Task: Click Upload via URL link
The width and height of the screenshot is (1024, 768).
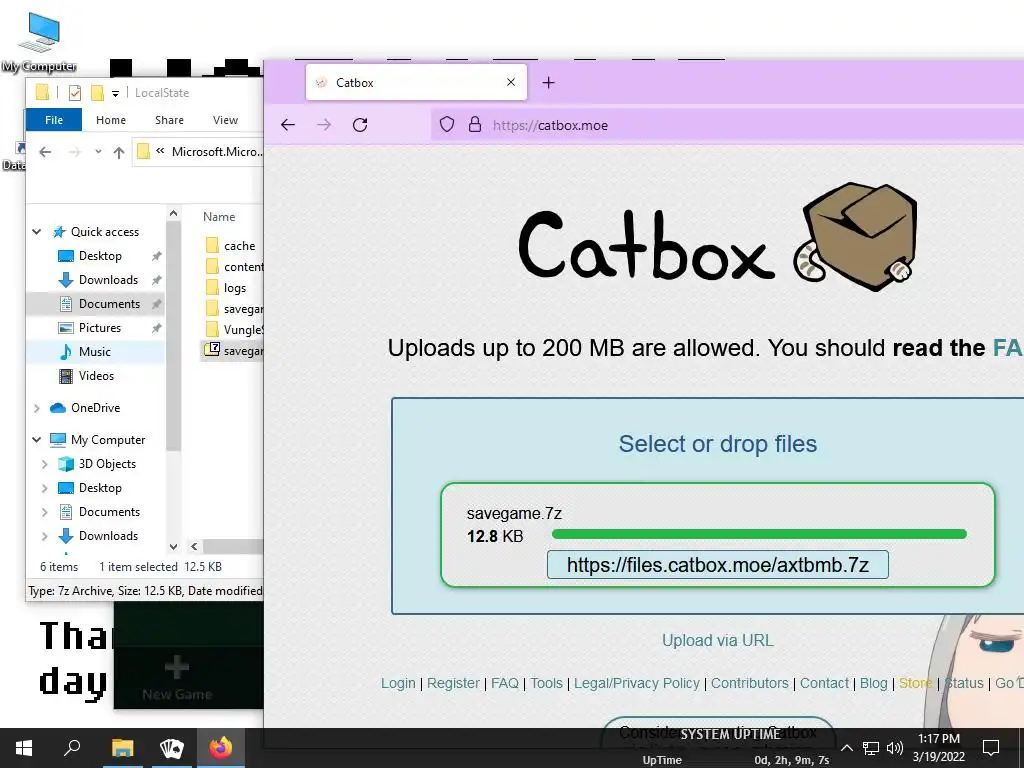Action: tap(718, 641)
